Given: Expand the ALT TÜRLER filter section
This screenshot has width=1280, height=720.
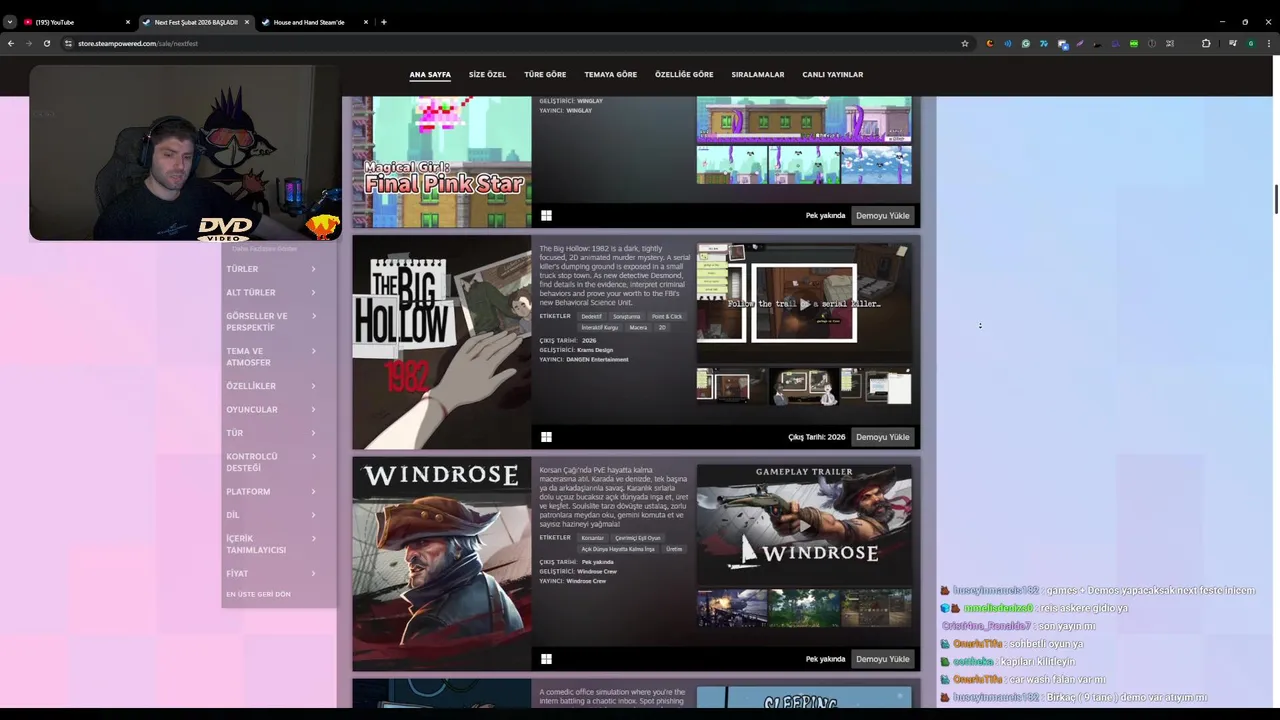Looking at the screenshot, I should point(271,293).
